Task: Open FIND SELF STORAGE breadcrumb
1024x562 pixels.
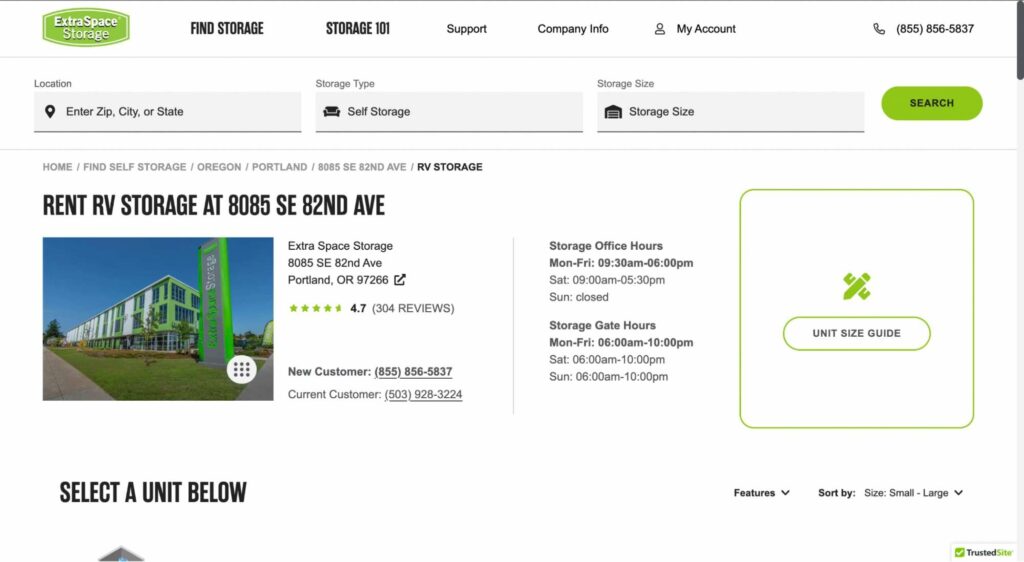Action: (135, 167)
